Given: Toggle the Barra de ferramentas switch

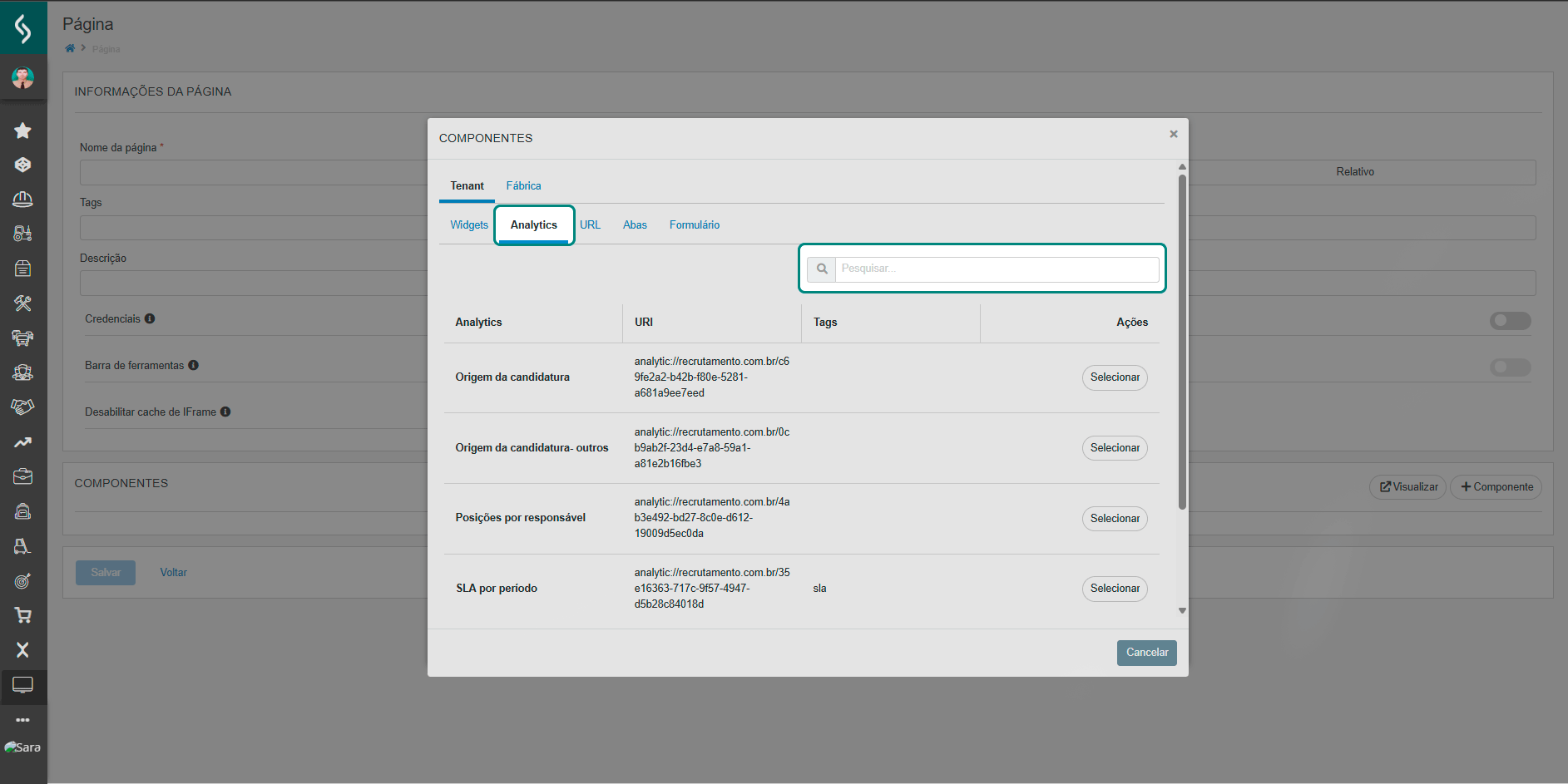Looking at the screenshot, I should [x=1510, y=367].
